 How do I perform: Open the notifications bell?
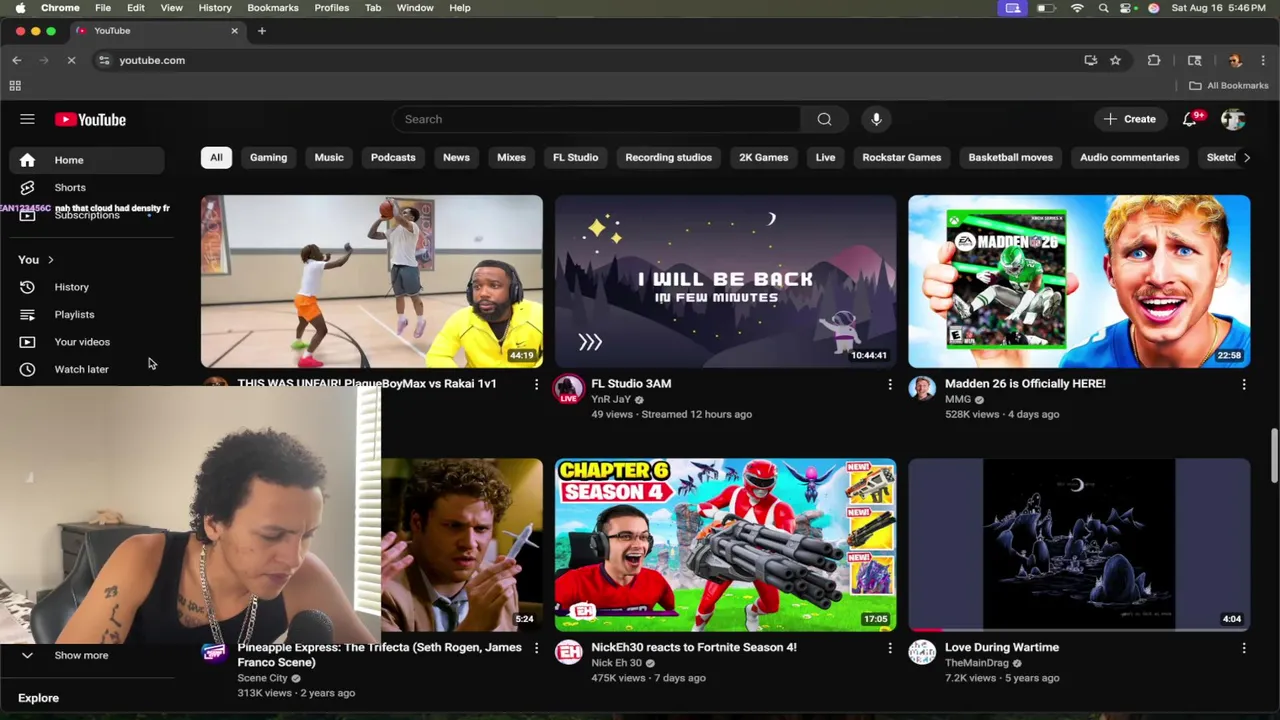pyautogui.click(x=1190, y=119)
